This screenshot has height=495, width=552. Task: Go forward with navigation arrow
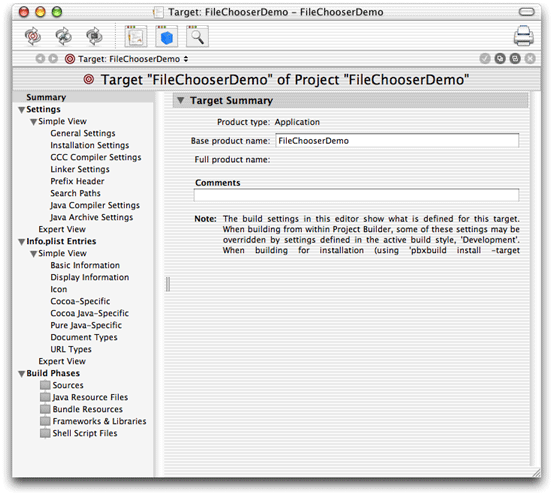[53, 59]
